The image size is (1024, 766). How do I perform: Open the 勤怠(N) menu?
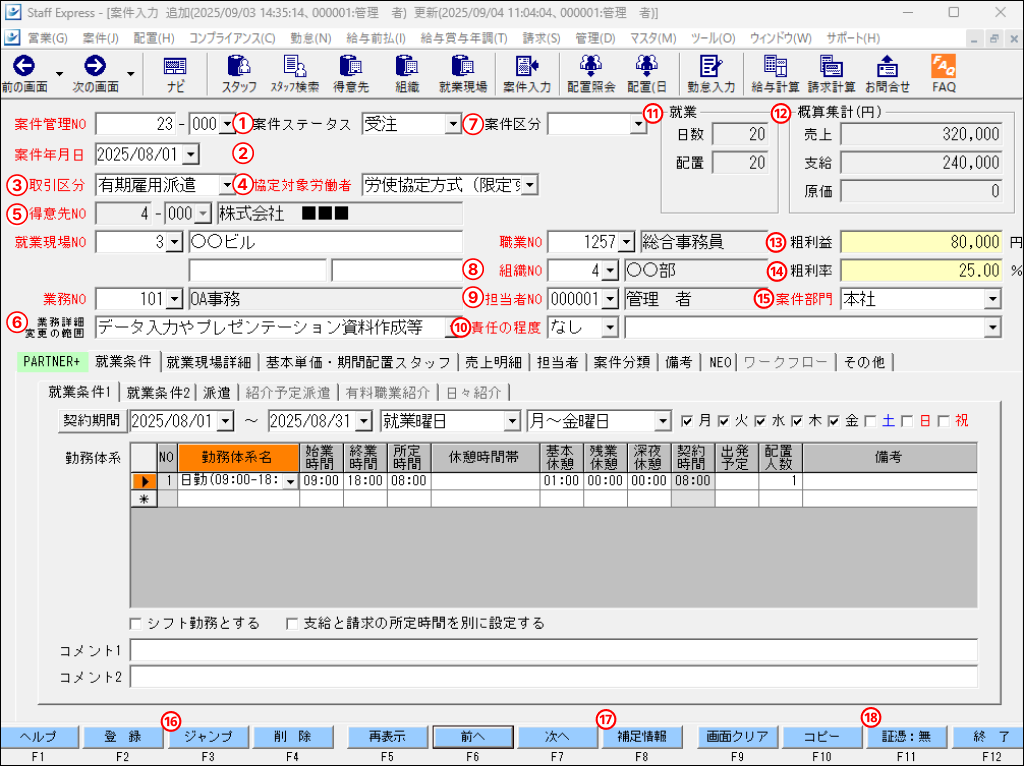point(309,38)
